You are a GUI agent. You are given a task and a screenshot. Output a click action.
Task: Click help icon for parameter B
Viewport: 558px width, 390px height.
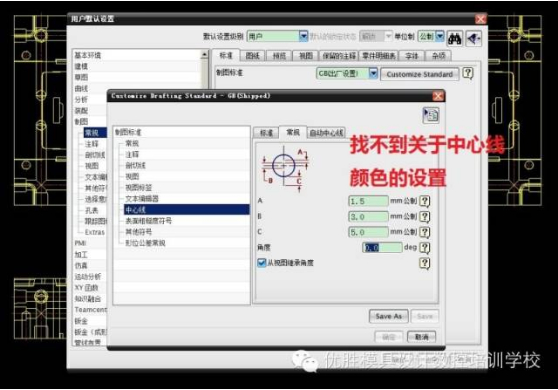(x=425, y=217)
